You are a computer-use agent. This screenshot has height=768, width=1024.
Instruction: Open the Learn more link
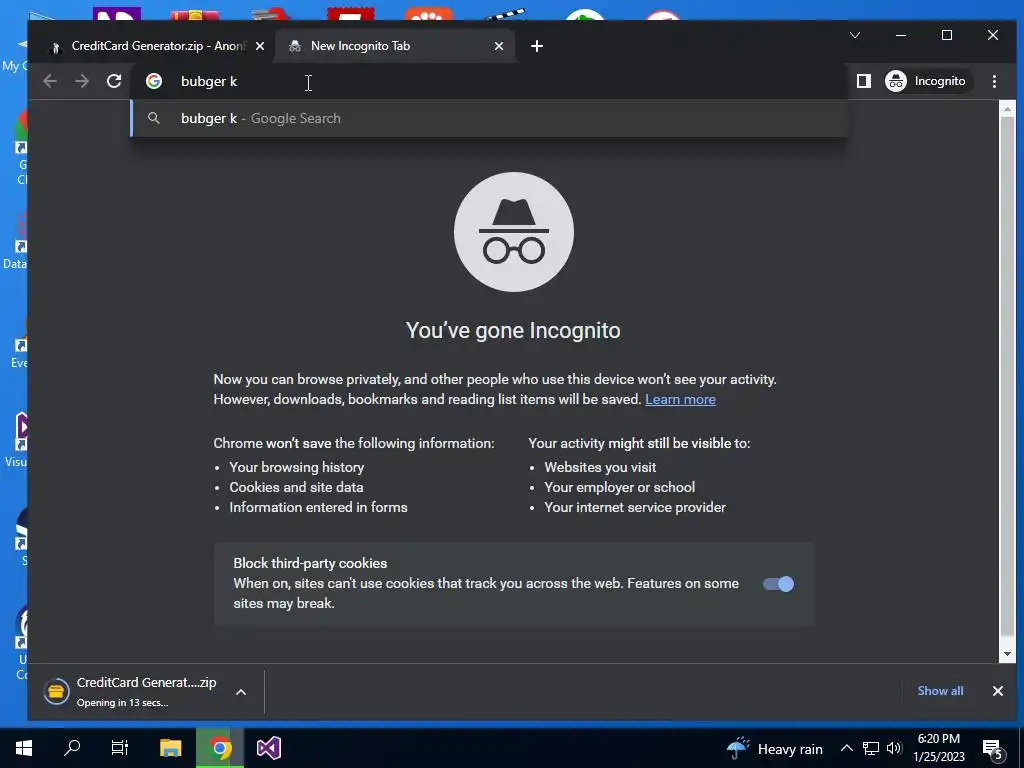point(680,399)
